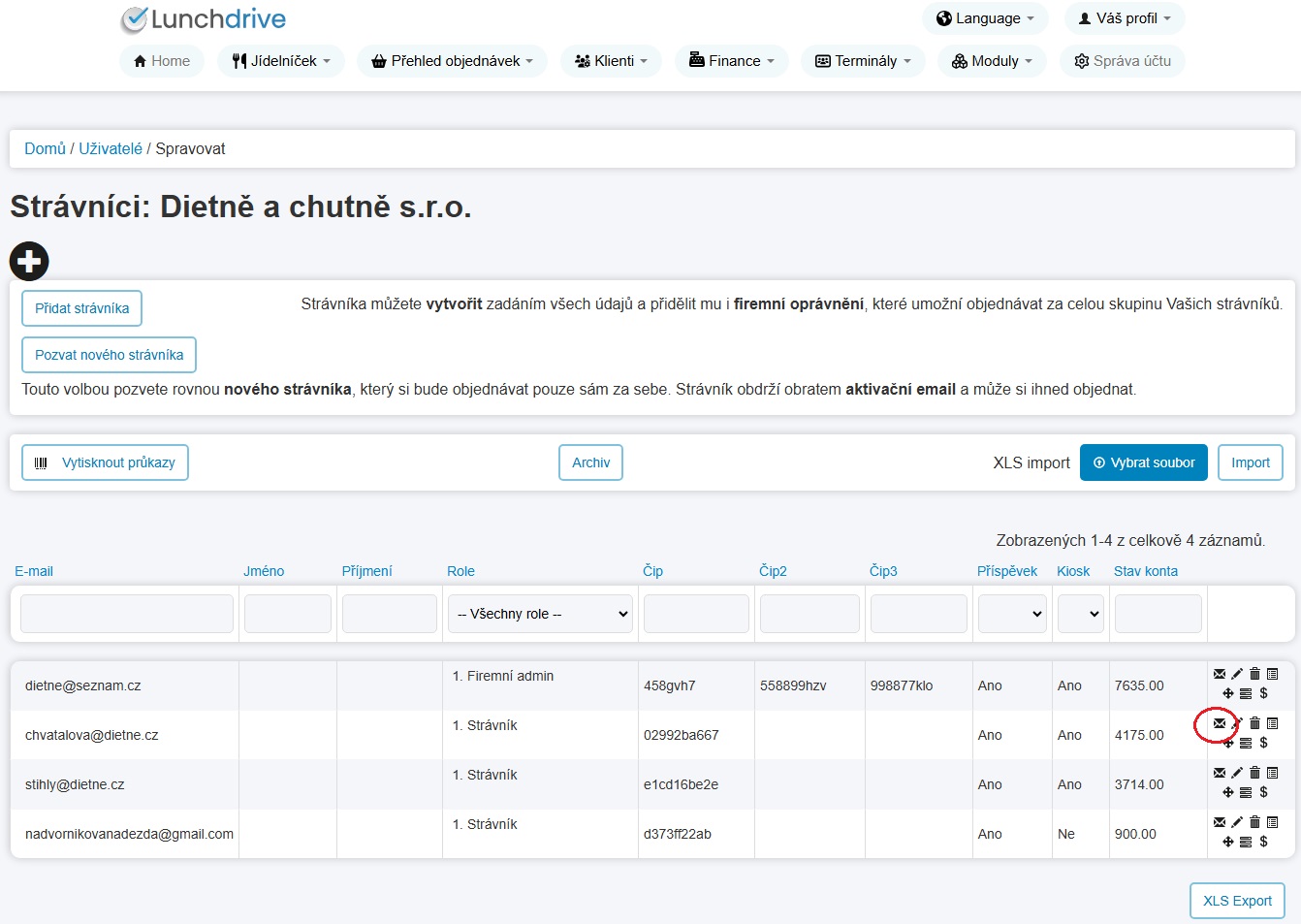Open the Terminály menu
Image resolution: width=1301 pixels, height=924 pixels.
(x=863, y=61)
